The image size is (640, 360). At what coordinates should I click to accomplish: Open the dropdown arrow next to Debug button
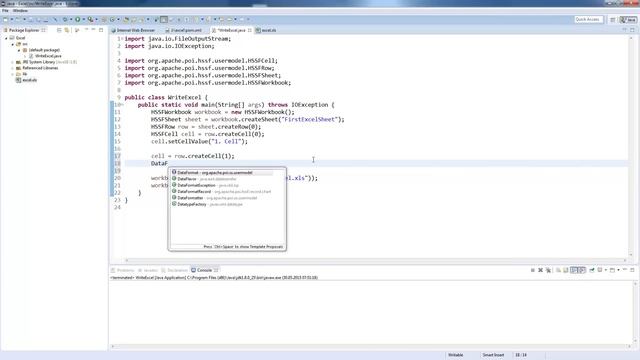(71, 19)
